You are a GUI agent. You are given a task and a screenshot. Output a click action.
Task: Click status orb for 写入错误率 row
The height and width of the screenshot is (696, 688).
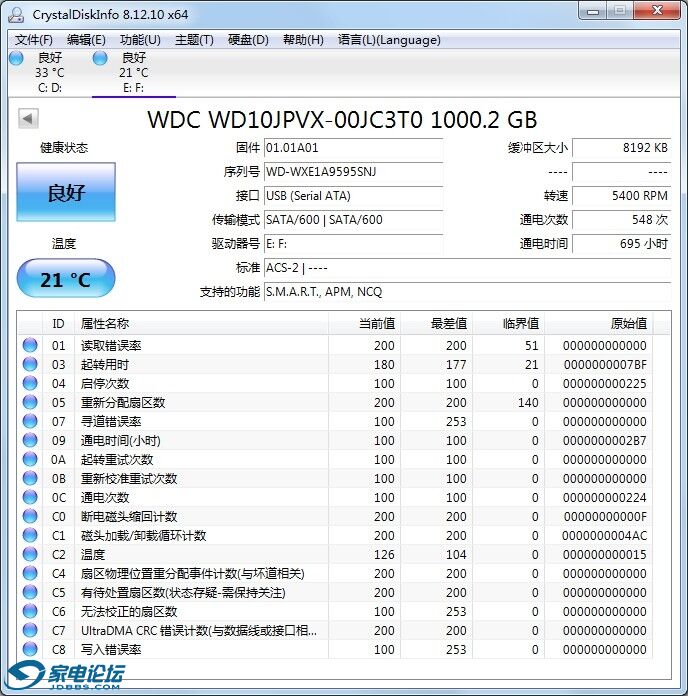[30, 650]
